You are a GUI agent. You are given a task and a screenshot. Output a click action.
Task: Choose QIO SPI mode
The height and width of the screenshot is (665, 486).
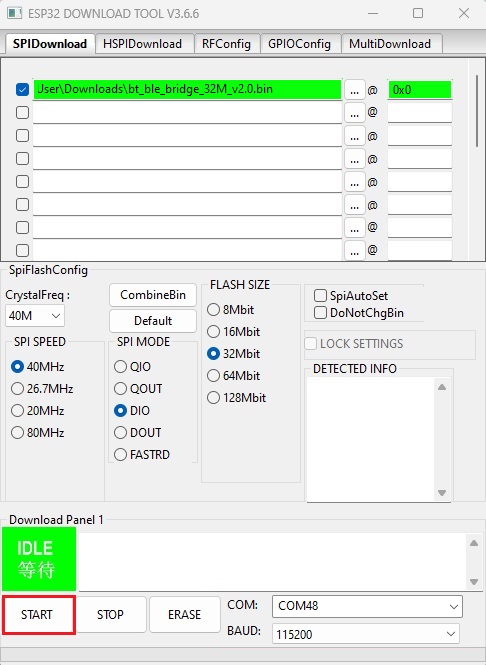coord(132,366)
